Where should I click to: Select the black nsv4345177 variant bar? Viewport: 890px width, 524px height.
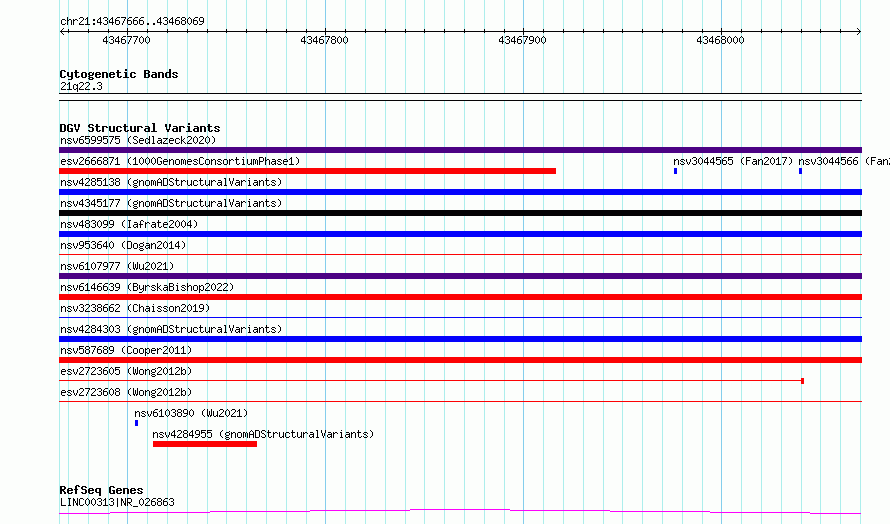coord(460,213)
